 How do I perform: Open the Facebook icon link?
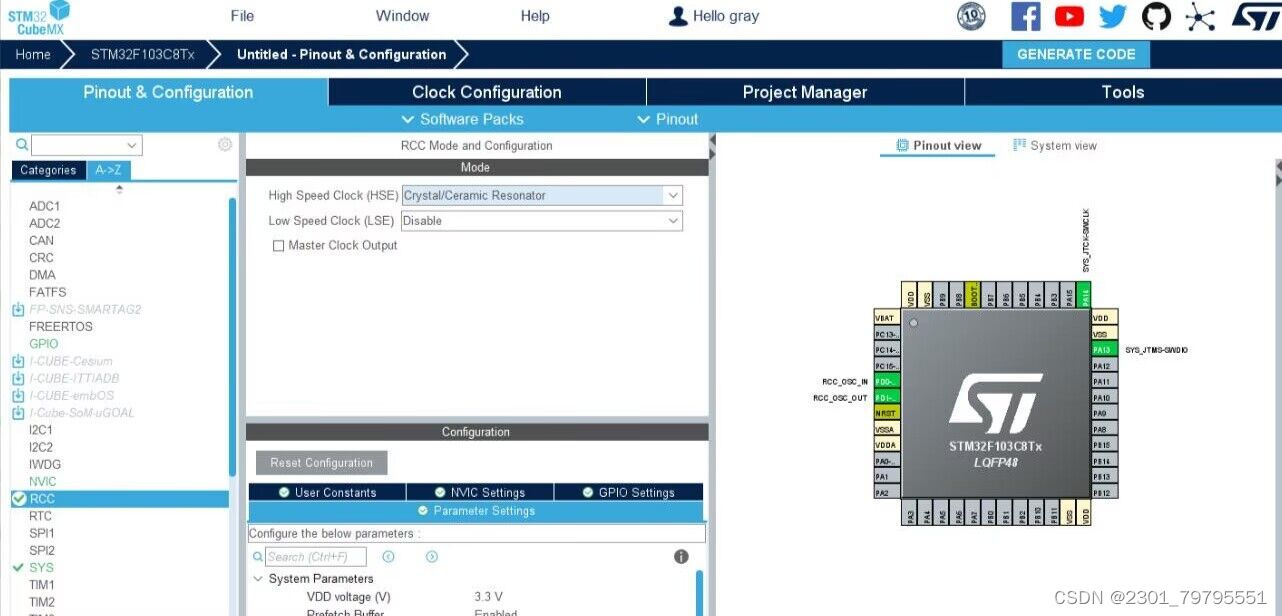tap(1026, 16)
